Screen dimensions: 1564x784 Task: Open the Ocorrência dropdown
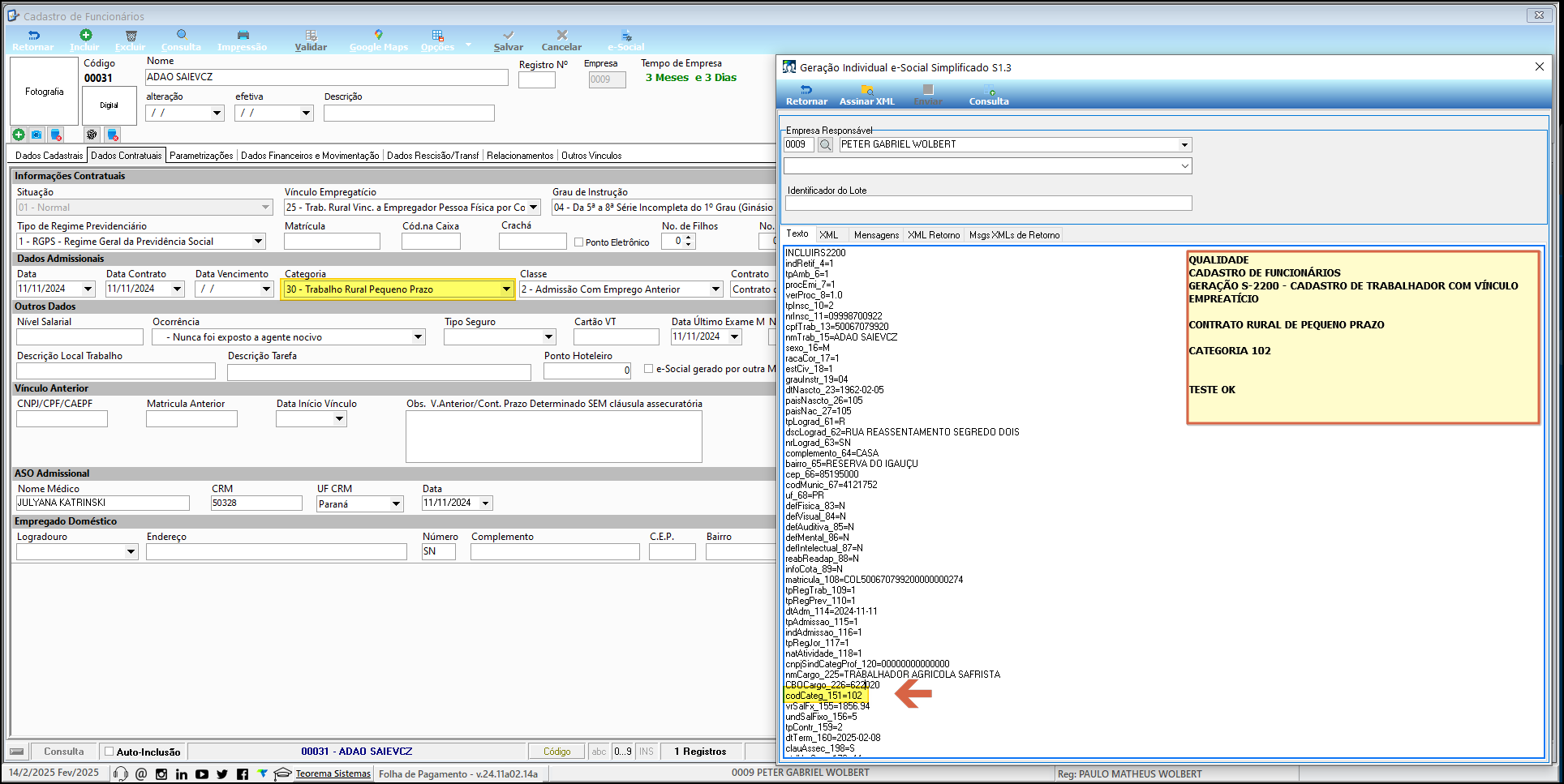[x=418, y=337]
